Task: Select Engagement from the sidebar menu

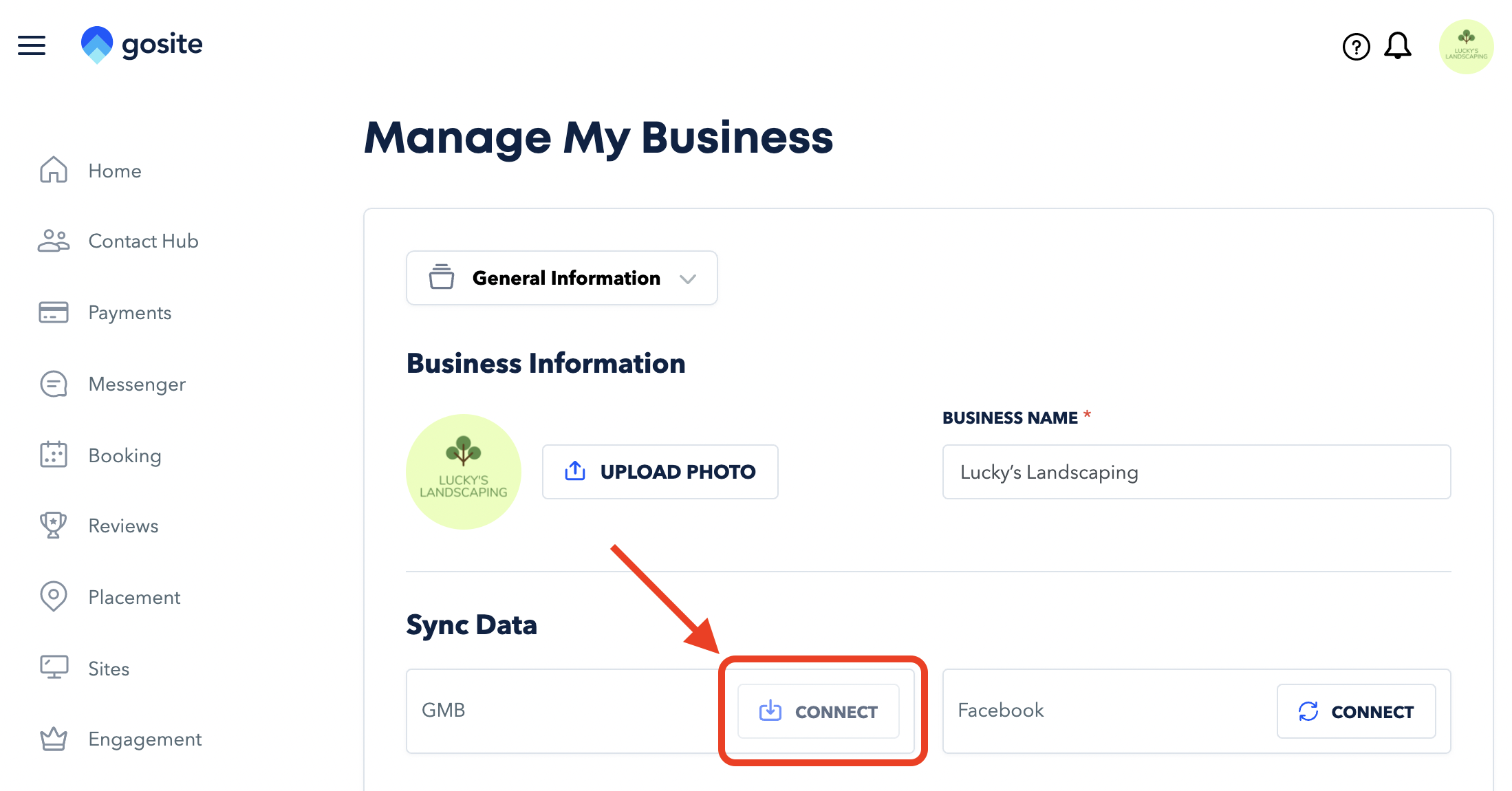Action: 144,738
